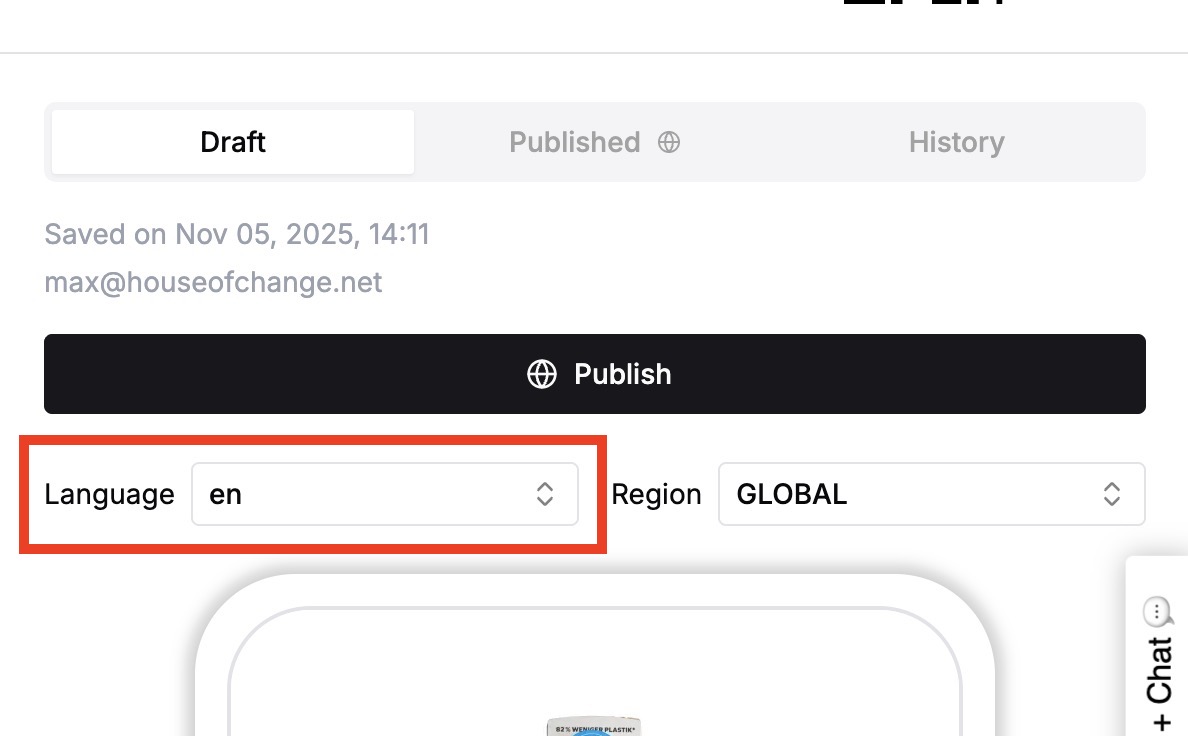Image resolution: width=1188 pixels, height=736 pixels.
Task: Open the Language dropdown showing en
Action: [x=385, y=494]
